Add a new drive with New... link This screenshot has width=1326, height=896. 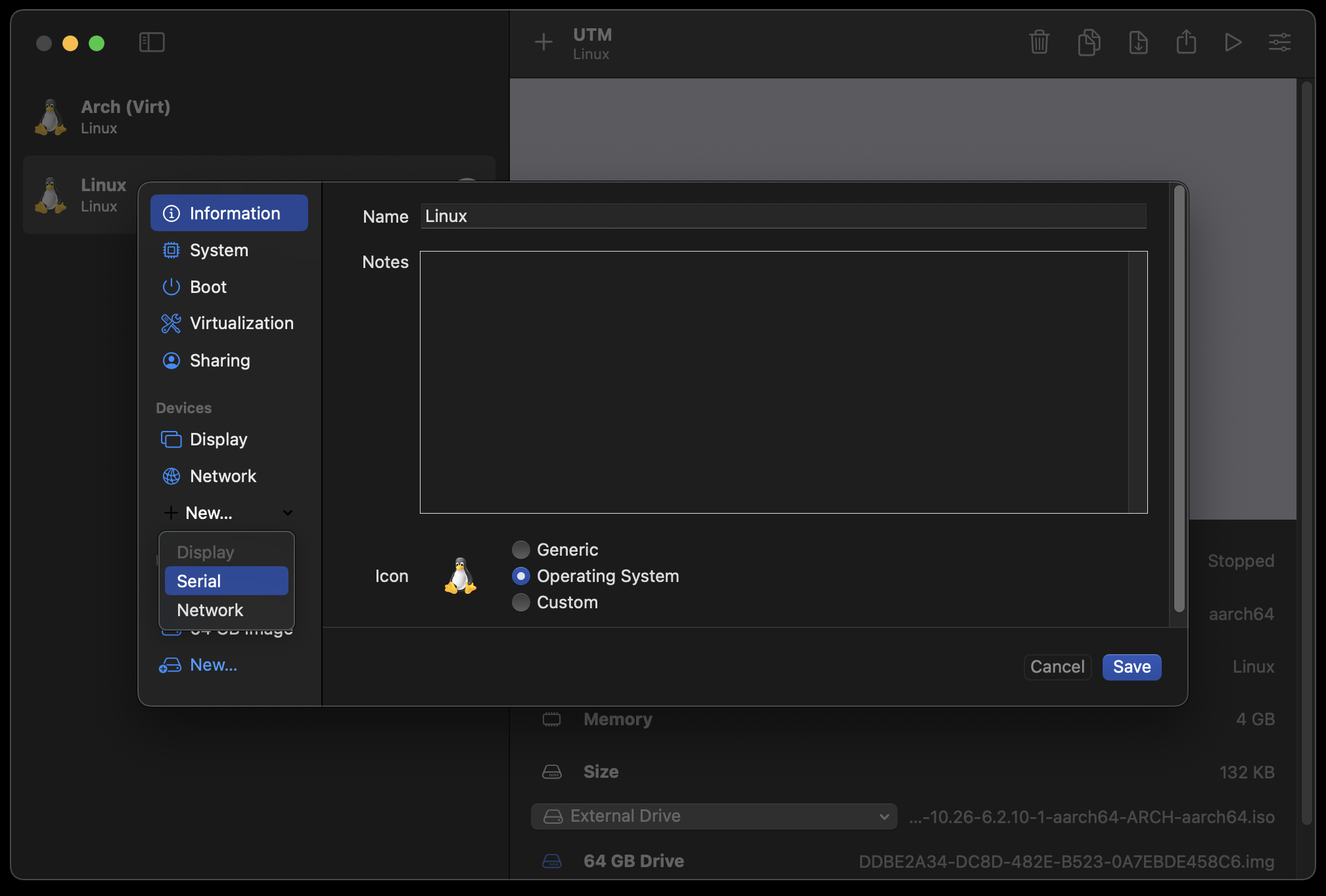(214, 665)
